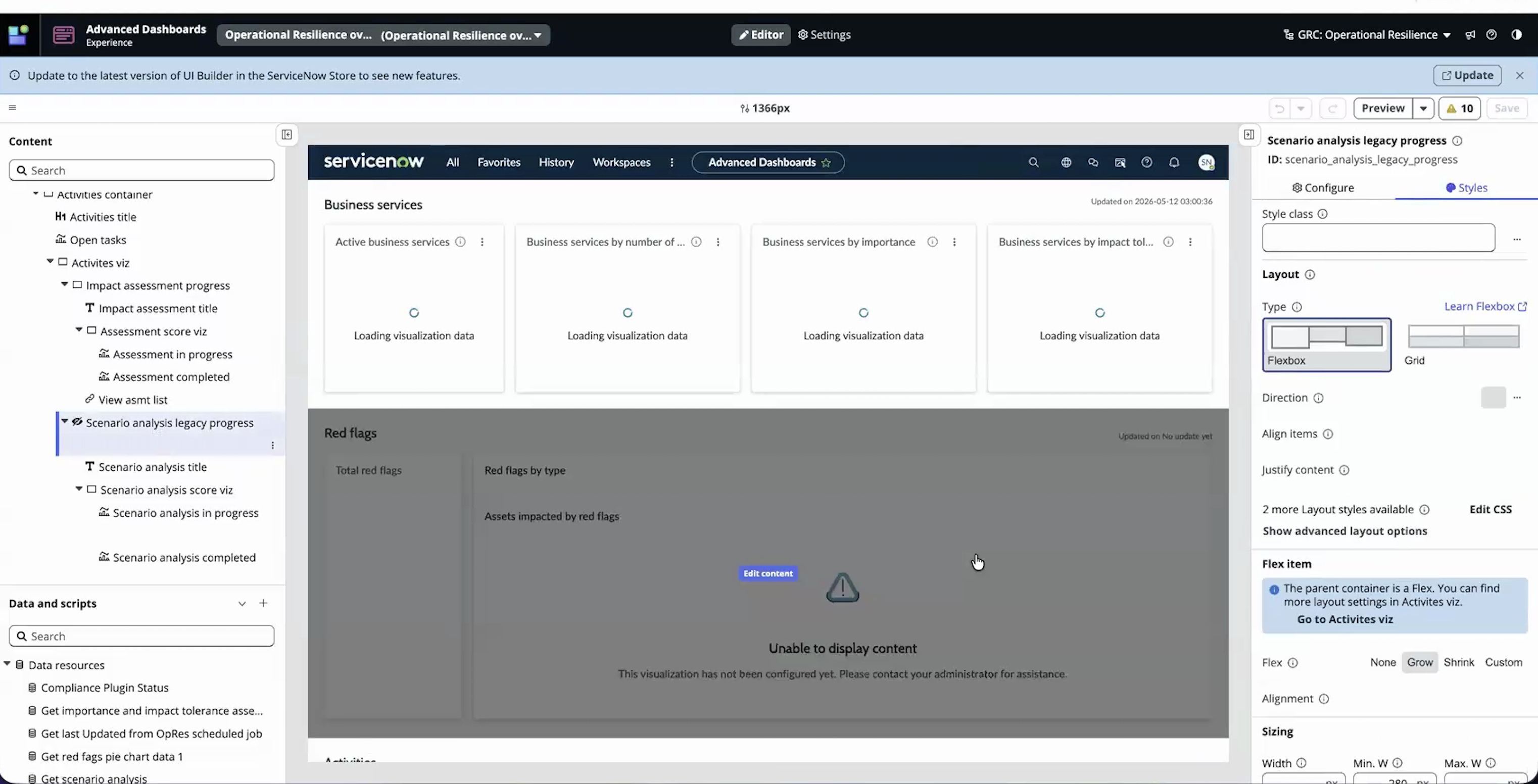Open the Preview options dropdown arrow
The height and width of the screenshot is (784, 1538).
[x=1423, y=108]
